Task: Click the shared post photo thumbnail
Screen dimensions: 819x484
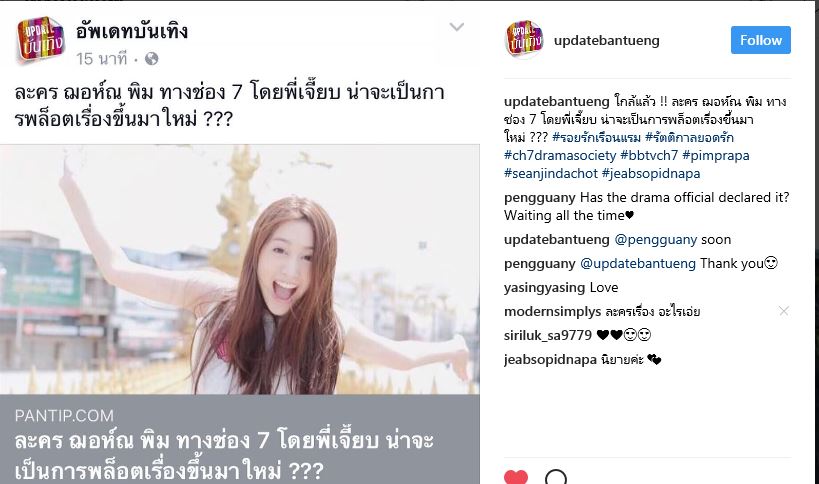Action: [x=240, y=269]
